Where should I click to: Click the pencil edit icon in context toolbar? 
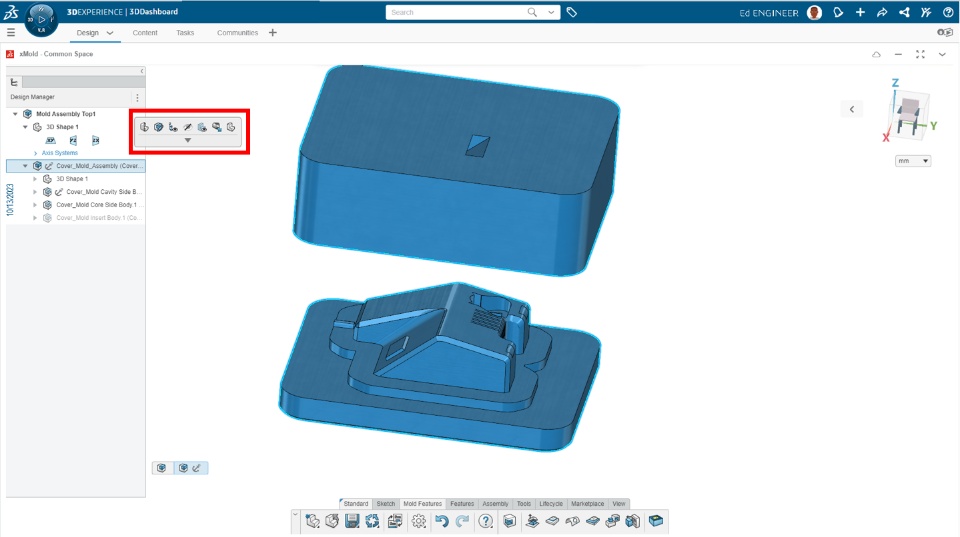[x=187, y=127]
